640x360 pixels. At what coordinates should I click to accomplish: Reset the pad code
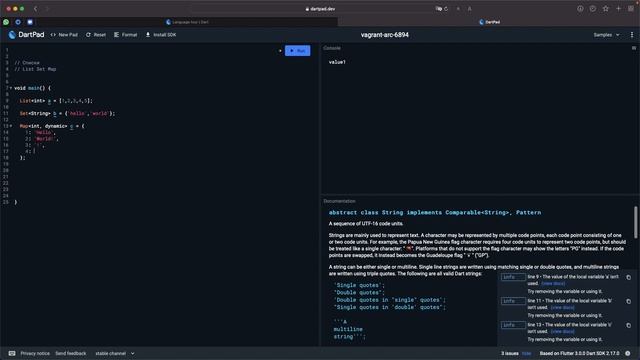pyautogui.click(x=96, y=35)
